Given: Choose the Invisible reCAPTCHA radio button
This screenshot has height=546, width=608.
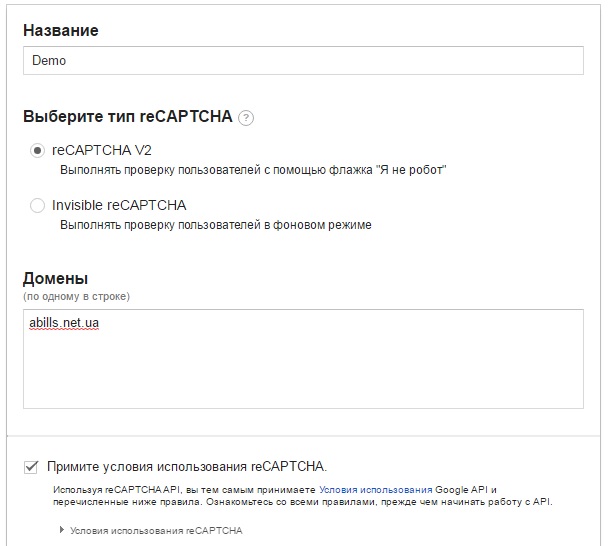Looking at the screenshot, I should [x=37, y=205].
